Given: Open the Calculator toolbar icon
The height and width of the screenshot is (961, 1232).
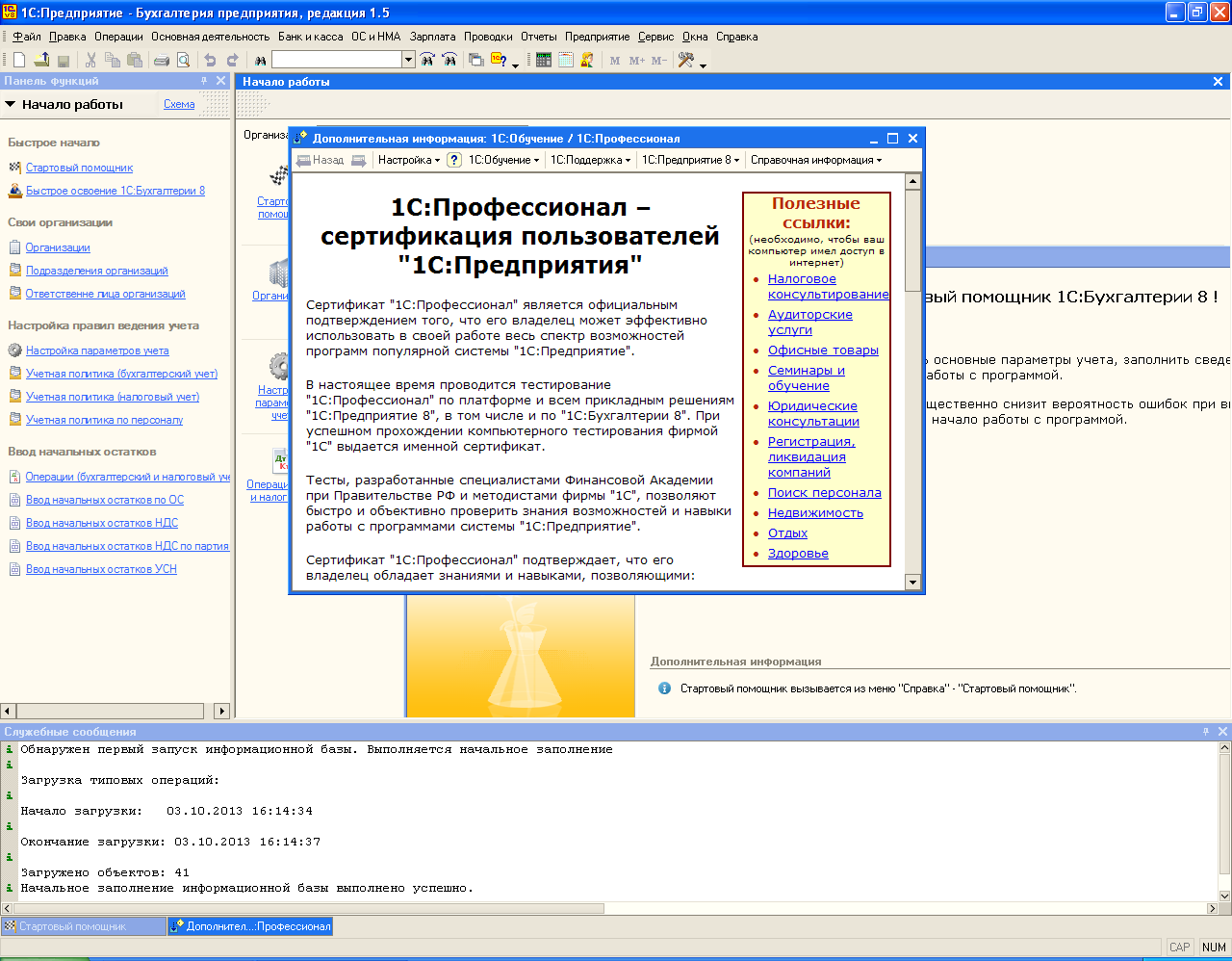Looking at the screenshot, I should [x=544, y=60].
